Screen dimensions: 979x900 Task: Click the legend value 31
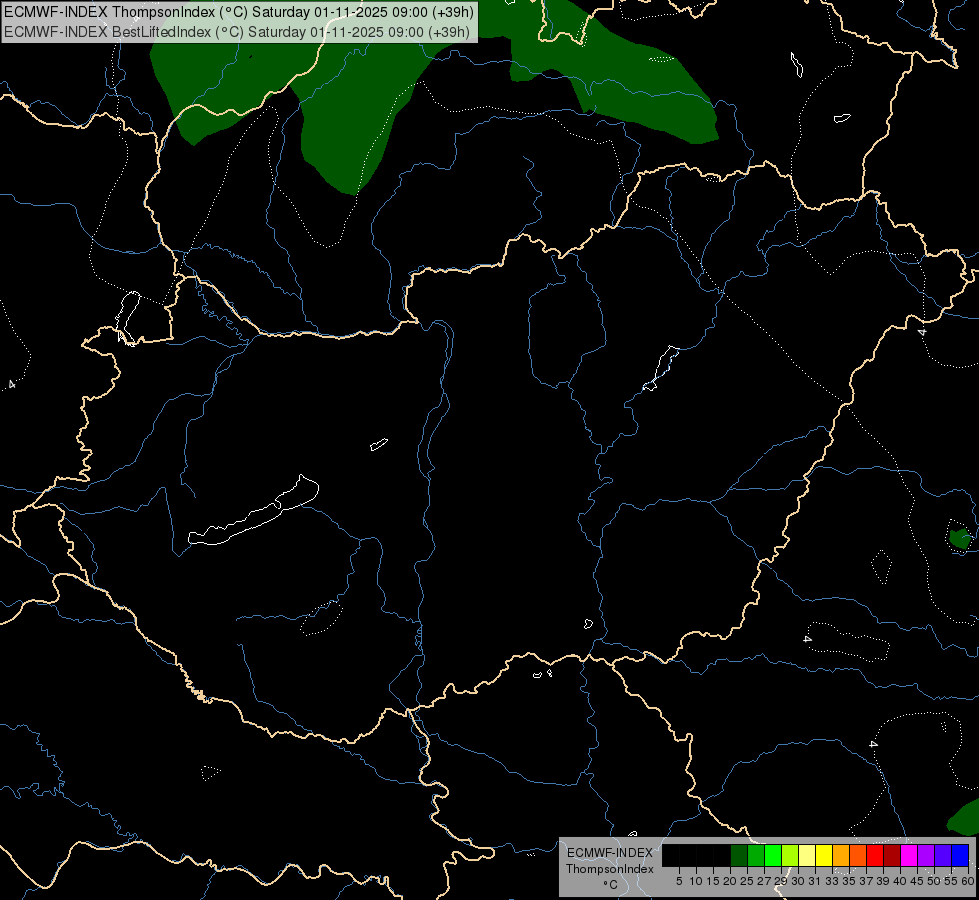[815, 881]
